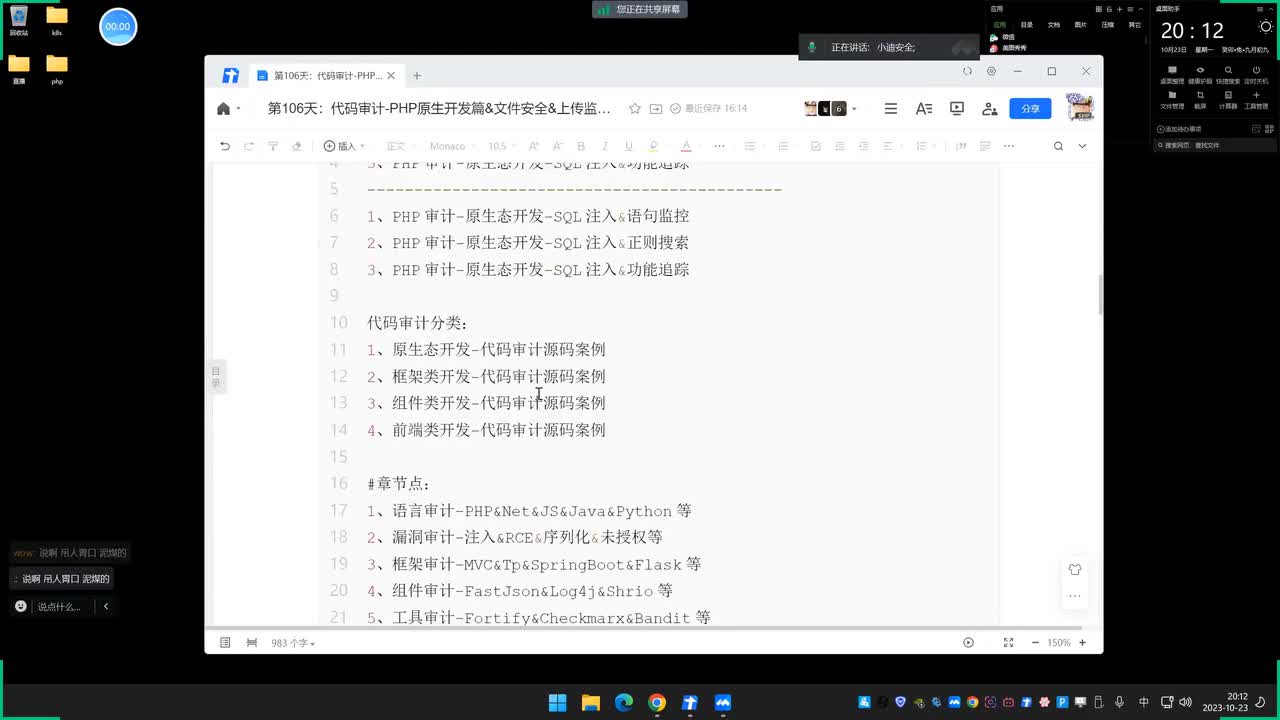Redo the last edit
The width and height of the screenshot is (1280, 720).
pyautogui.click(x=249, y=146)
